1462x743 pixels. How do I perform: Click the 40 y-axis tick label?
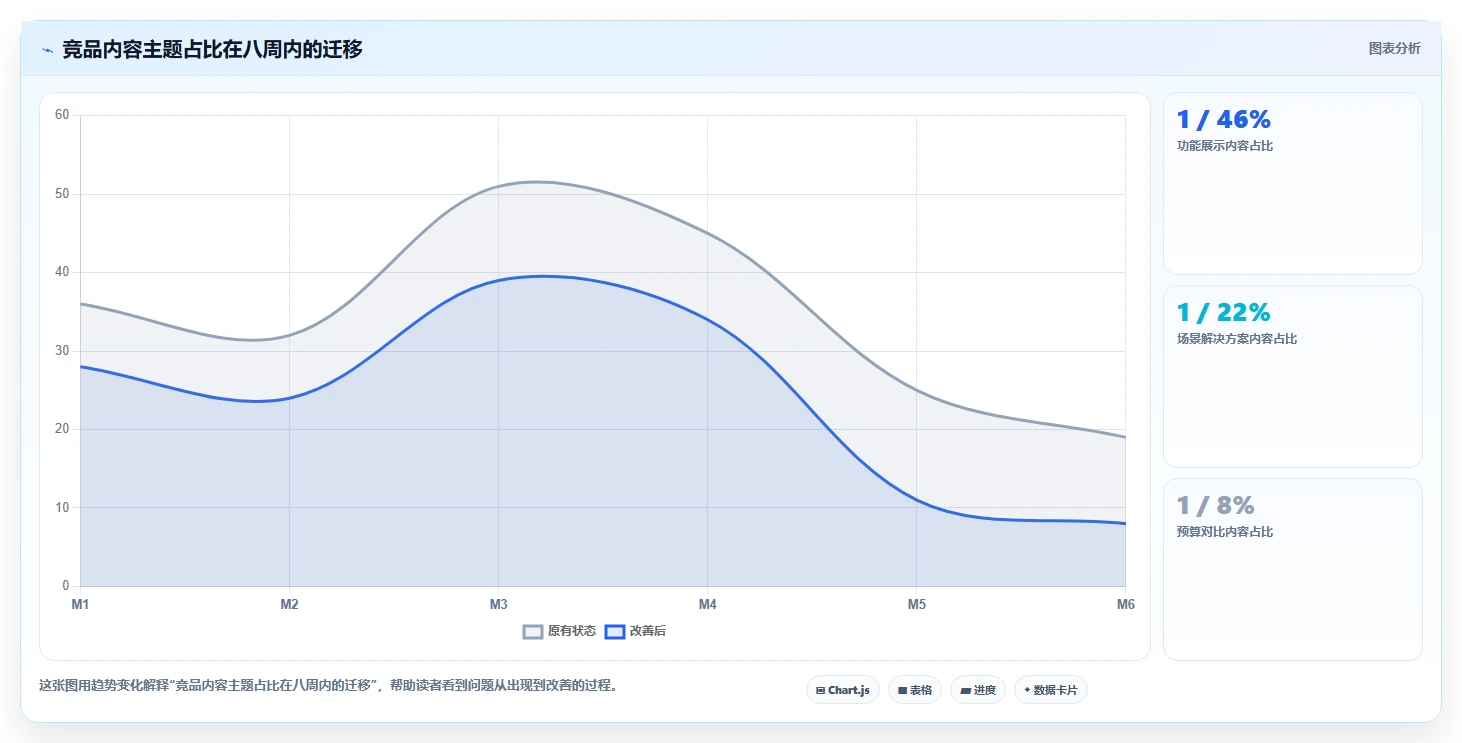pyautogui.click(x=62, y=272)
